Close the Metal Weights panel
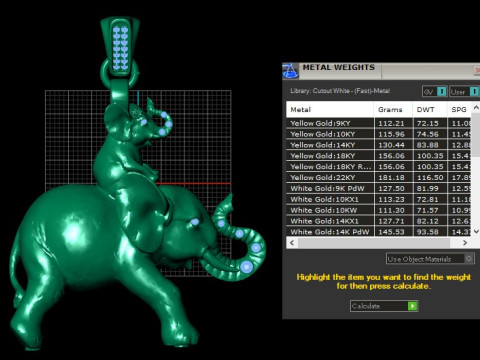This screenshot has width=480, height=360. point(477,71)
